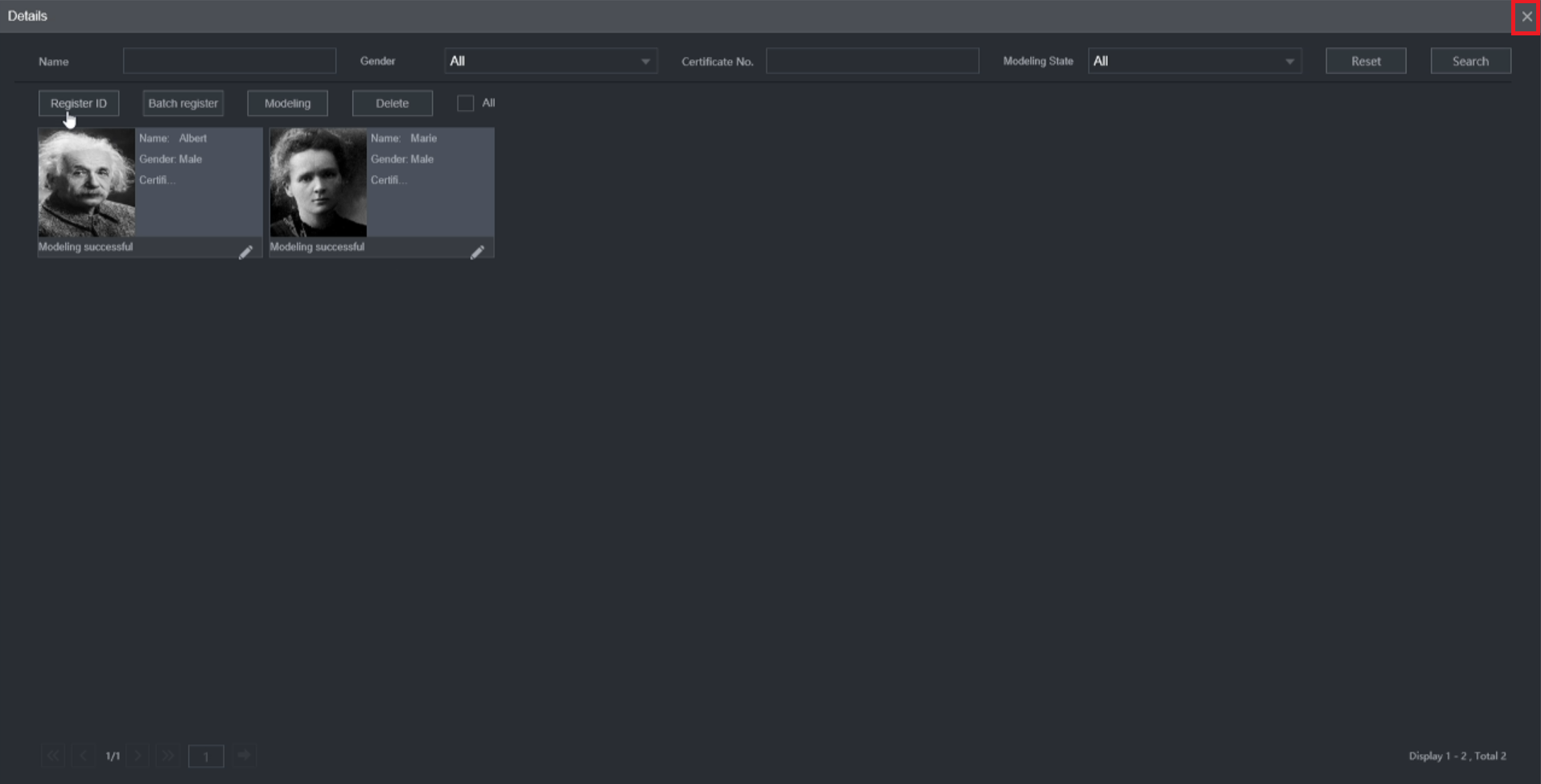Go to the next page arrow
The height and width of the screenshot is (784, 1541).
coord(138,756)
